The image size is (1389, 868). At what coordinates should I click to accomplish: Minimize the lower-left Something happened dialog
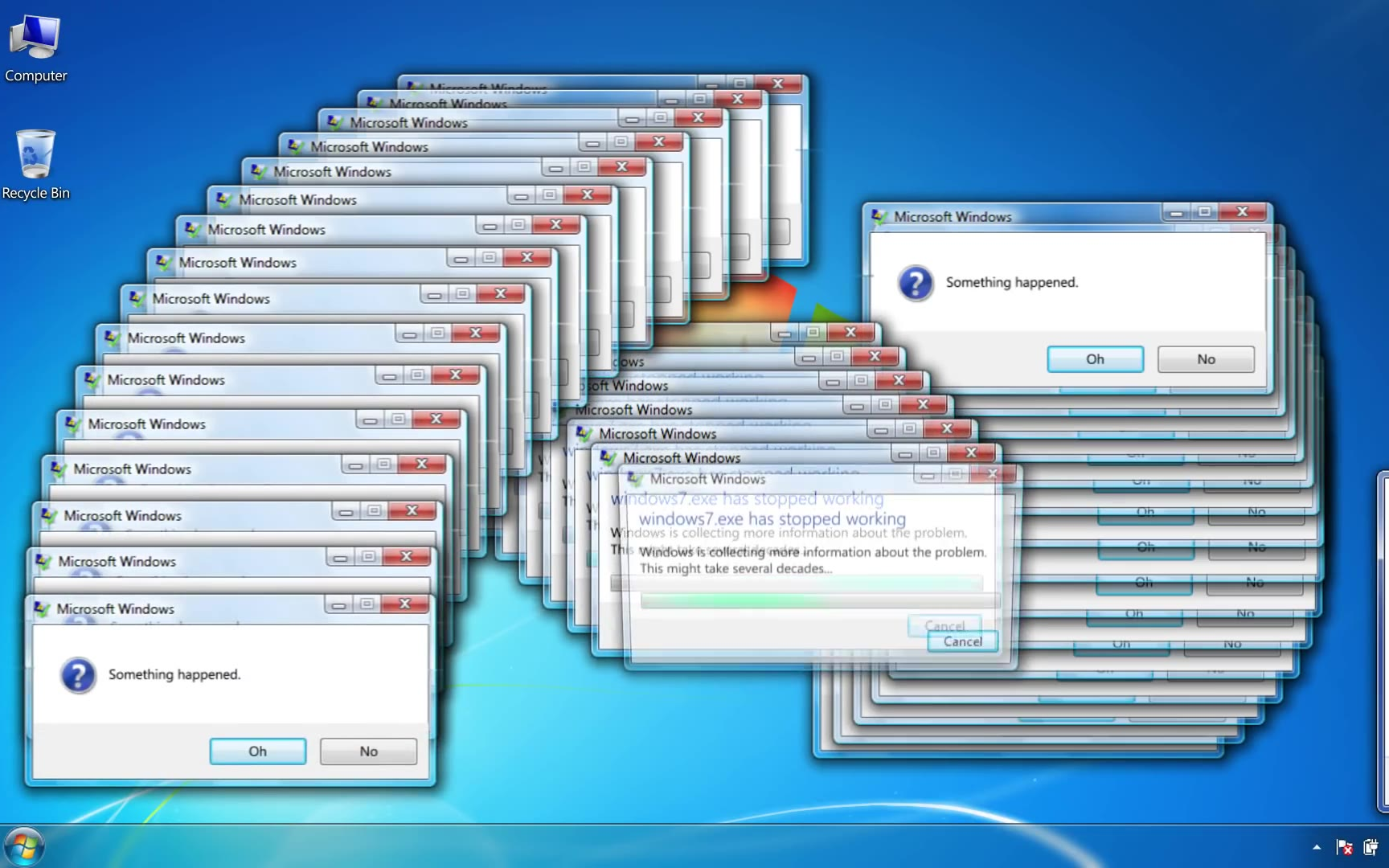(x=338, y=604)
